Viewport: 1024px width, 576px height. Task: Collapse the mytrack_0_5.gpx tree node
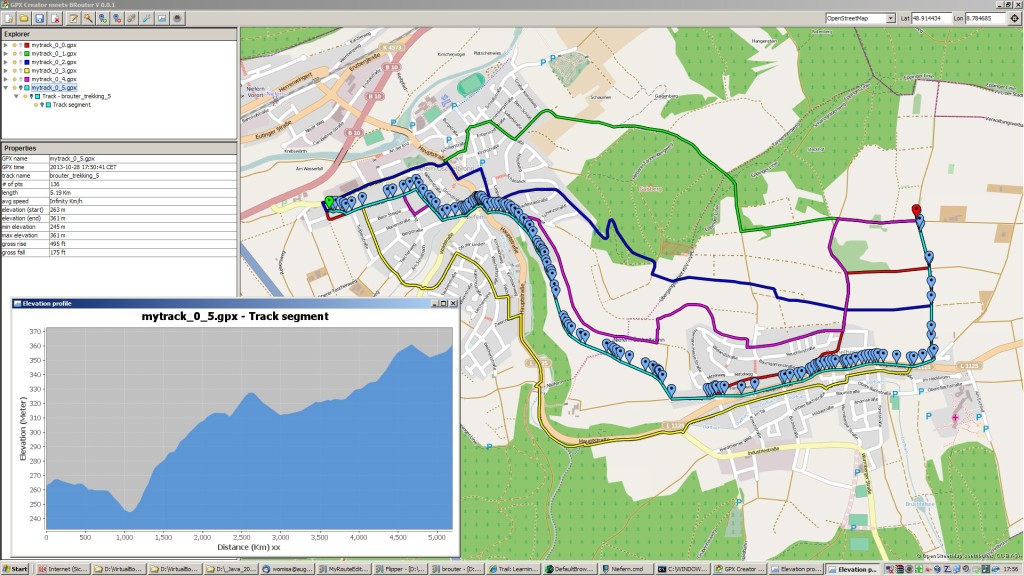pos(6,88)
